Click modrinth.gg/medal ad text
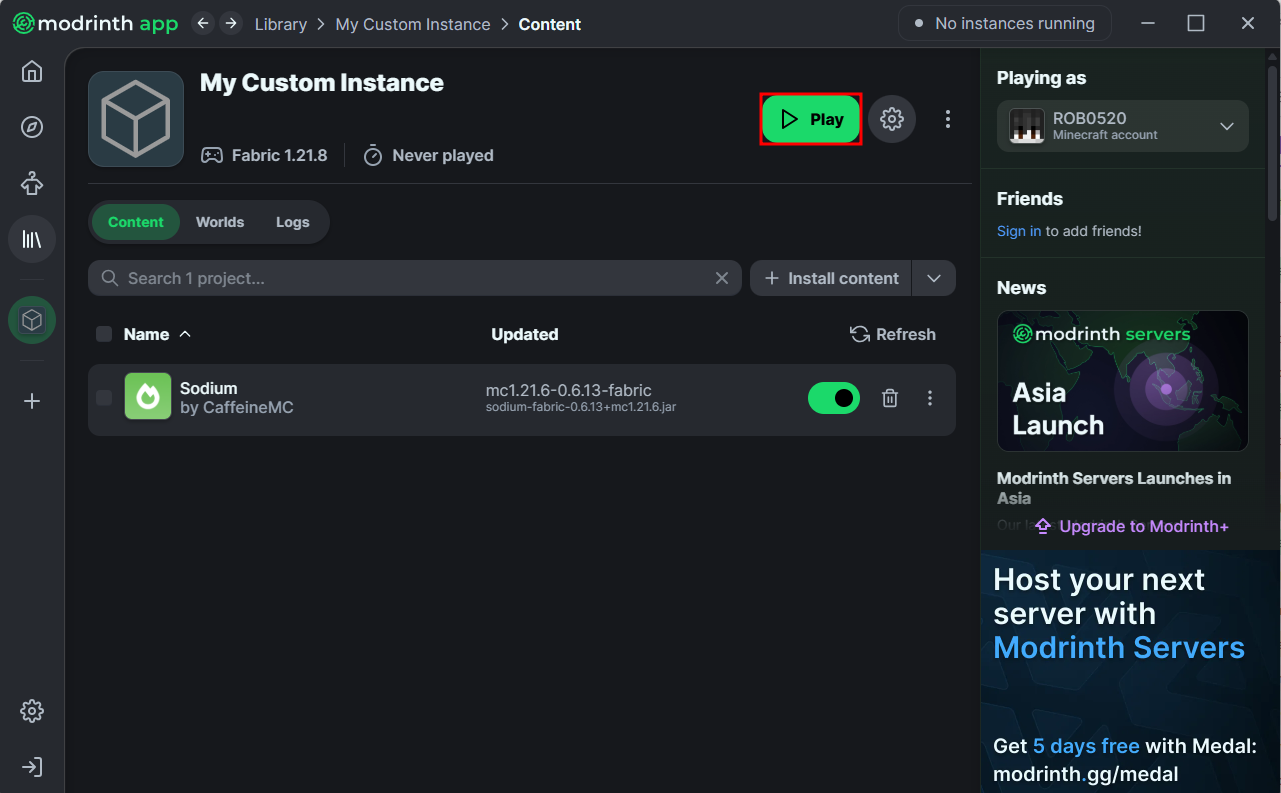This screenshot has width=1281, height=793. coord(1086,773)
